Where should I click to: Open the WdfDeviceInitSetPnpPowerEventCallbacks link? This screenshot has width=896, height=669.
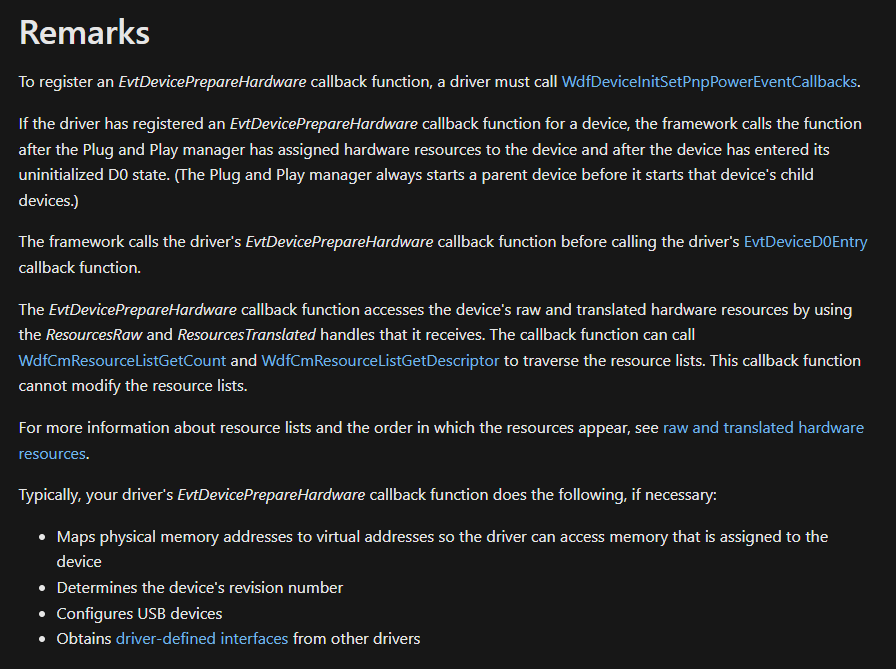[709, 82]
